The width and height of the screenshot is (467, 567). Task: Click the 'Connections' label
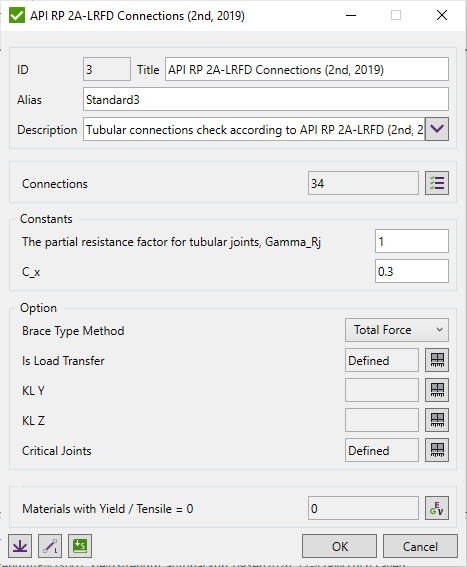pyautogui.click(x=55, y=184)
